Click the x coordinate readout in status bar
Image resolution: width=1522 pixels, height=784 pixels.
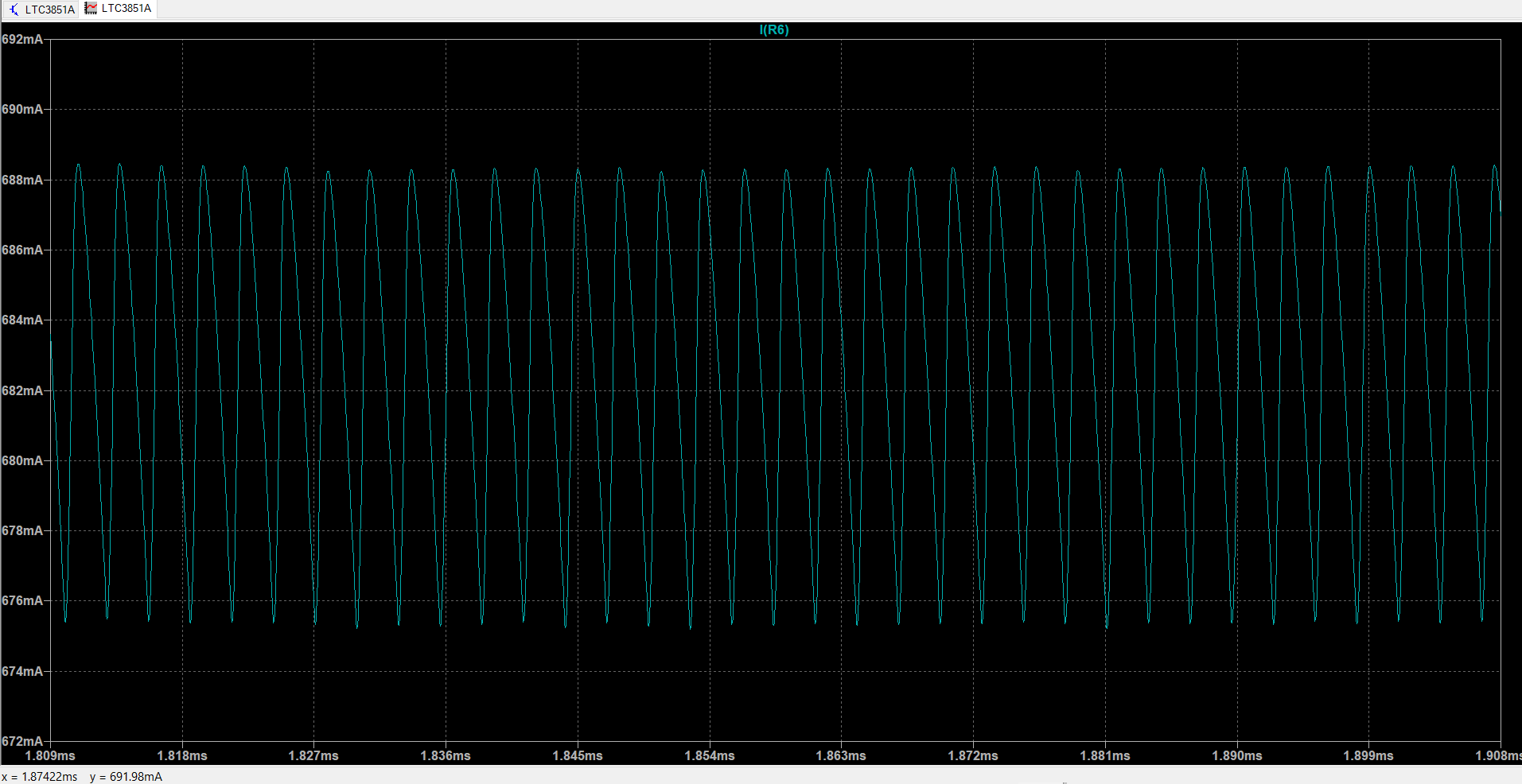(x=38, y=777)
